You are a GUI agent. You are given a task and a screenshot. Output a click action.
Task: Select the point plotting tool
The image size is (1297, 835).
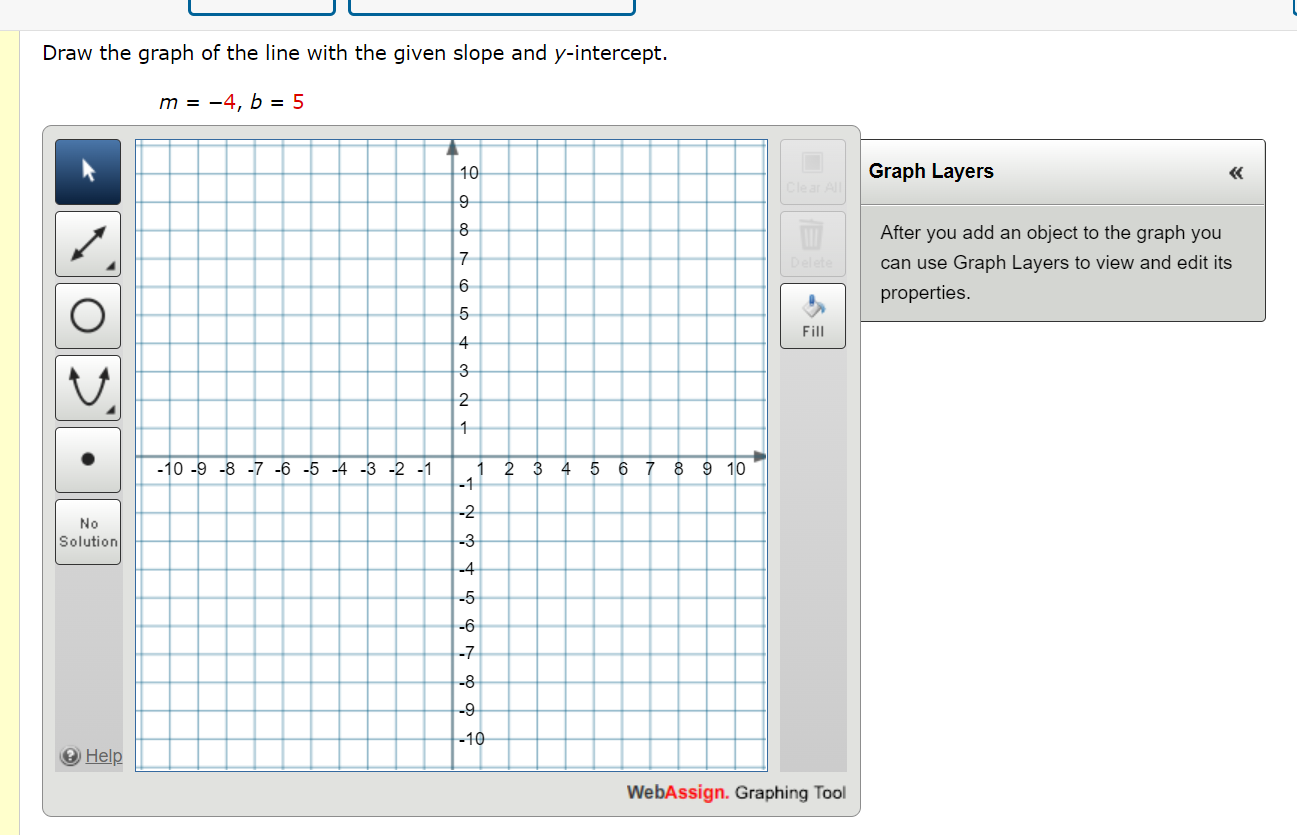[87, 459]
